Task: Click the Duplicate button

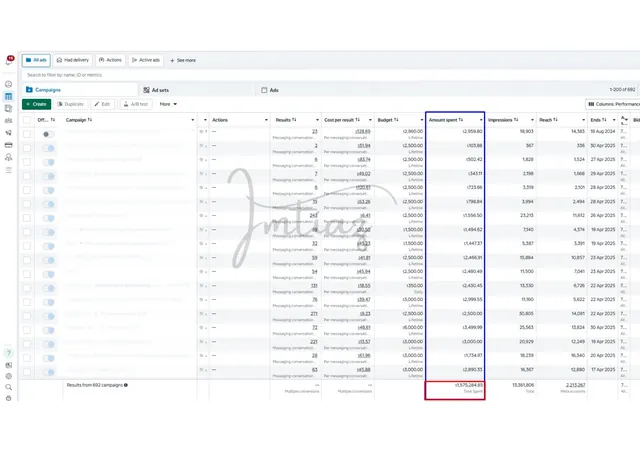Action: click(71, 104)
